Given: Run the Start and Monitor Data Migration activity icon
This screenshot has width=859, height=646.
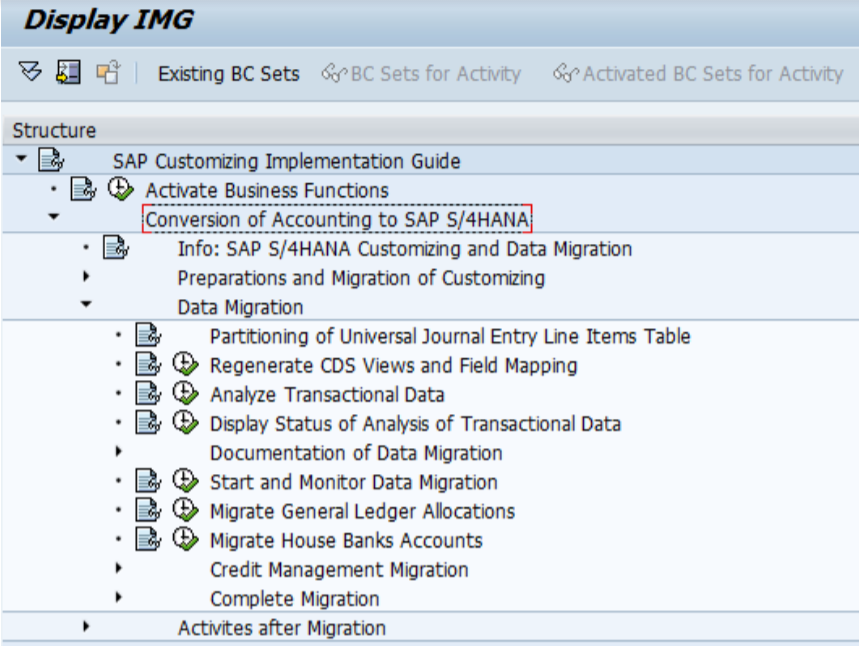Looking at the screenshot, I should 185,482.
